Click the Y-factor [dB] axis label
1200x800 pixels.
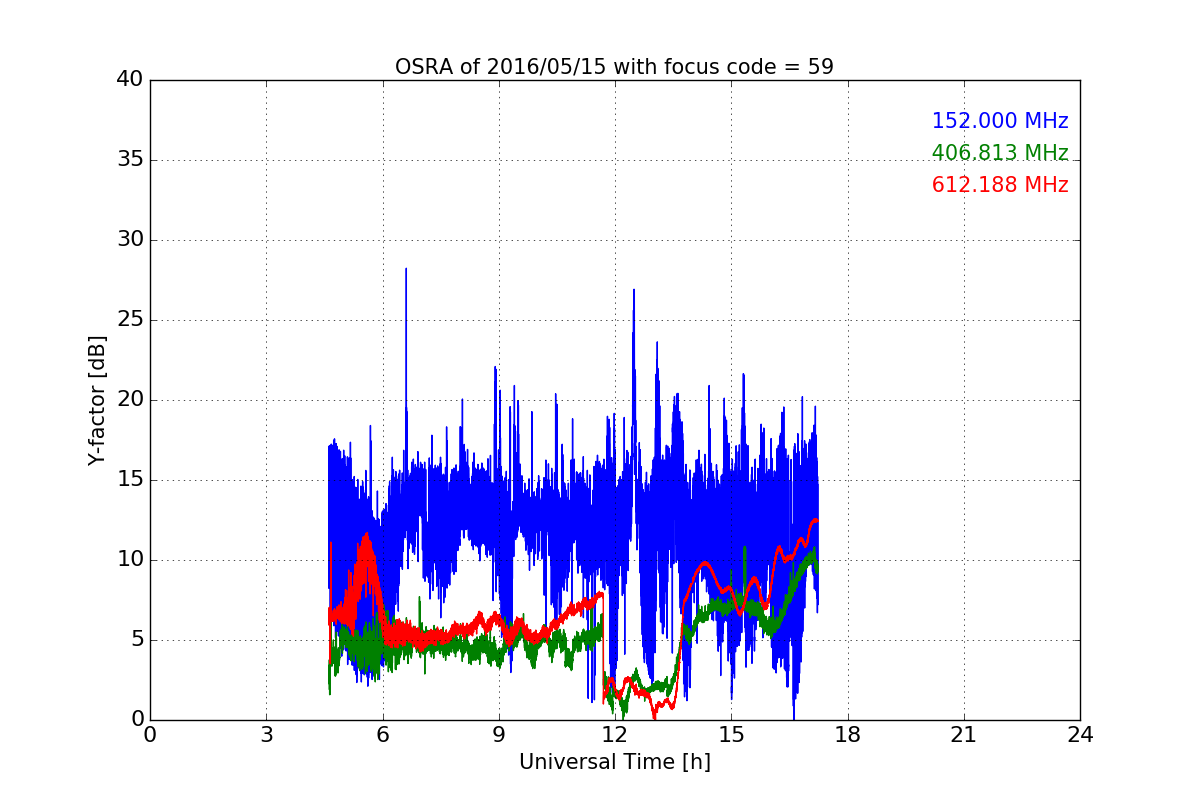96,400
